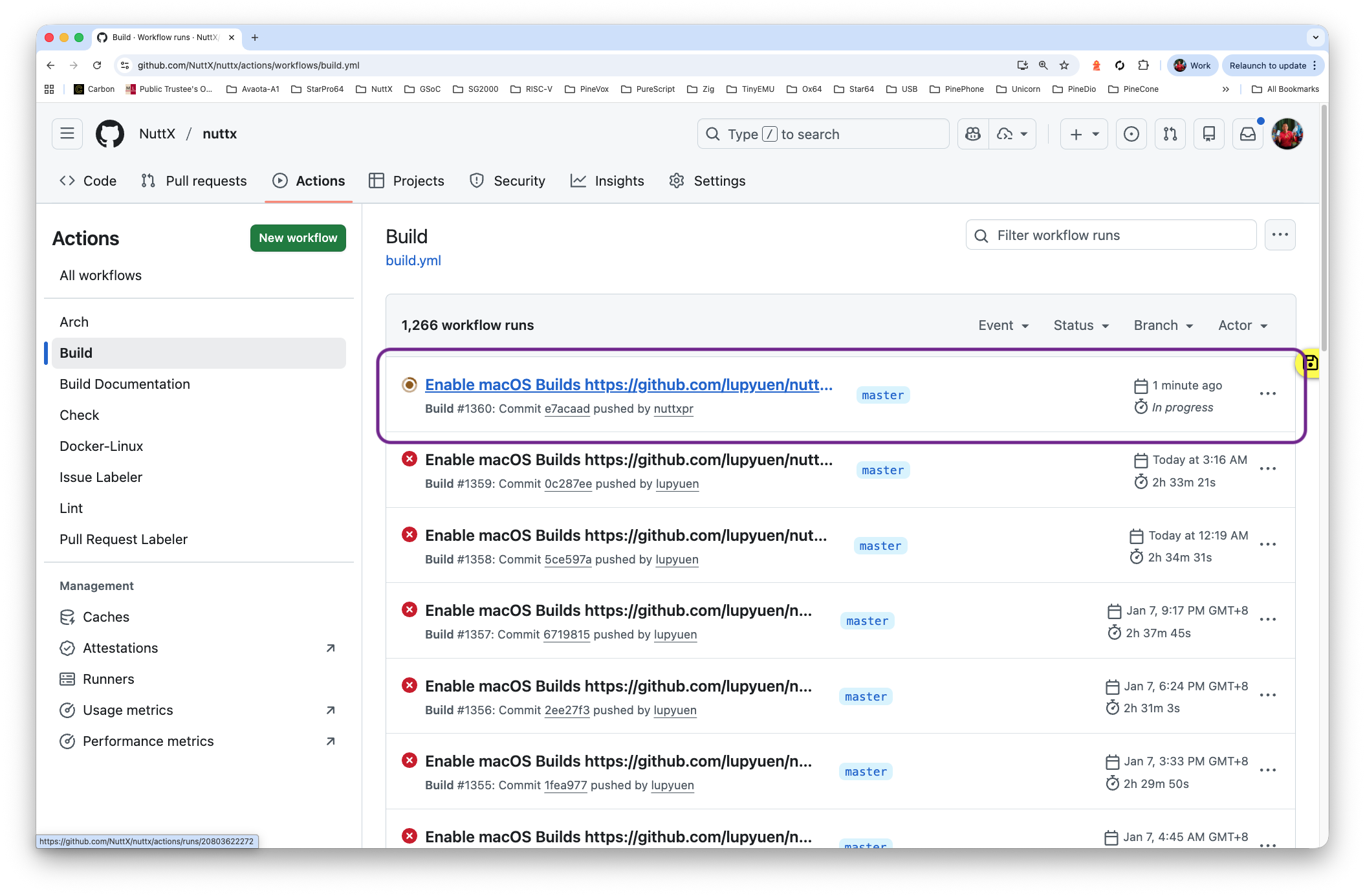Open the Notifications inbox icon

point(1247,134)
